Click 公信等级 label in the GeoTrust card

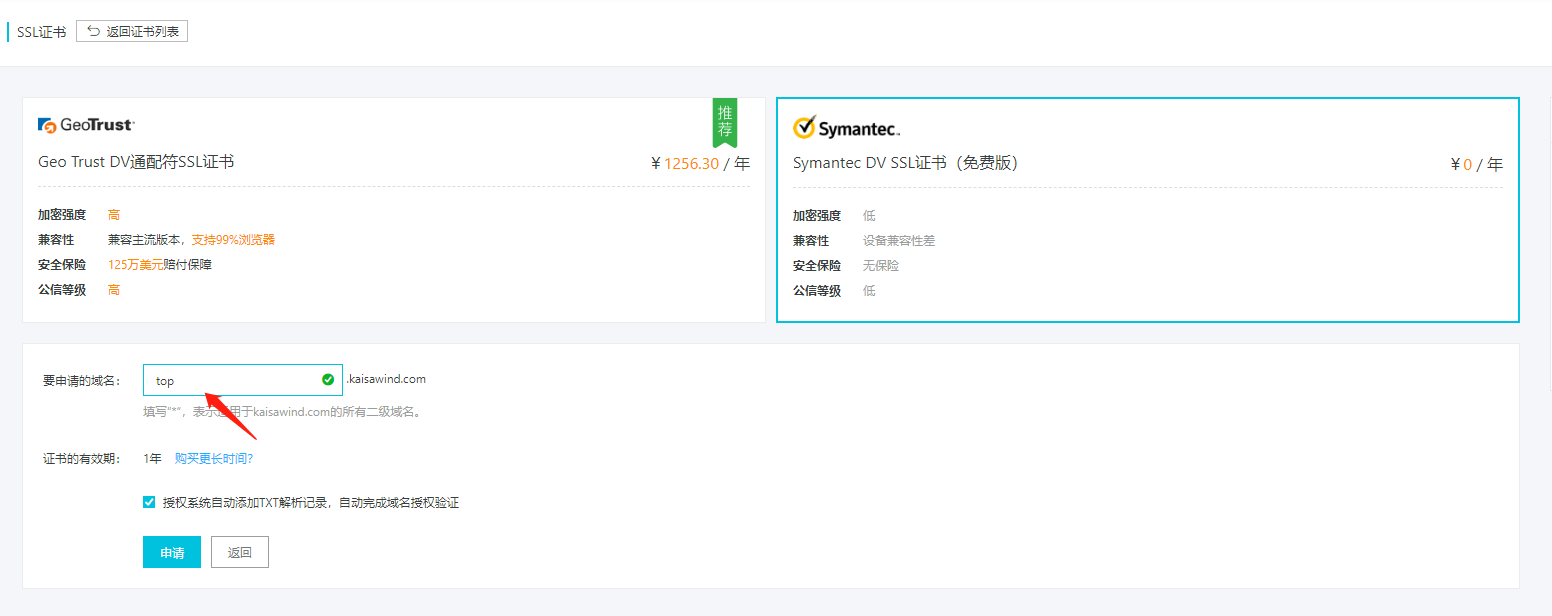tap(62, 290)
